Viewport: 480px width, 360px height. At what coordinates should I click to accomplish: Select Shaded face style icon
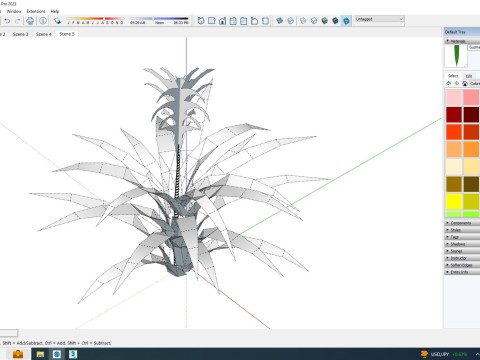point(325,21)
